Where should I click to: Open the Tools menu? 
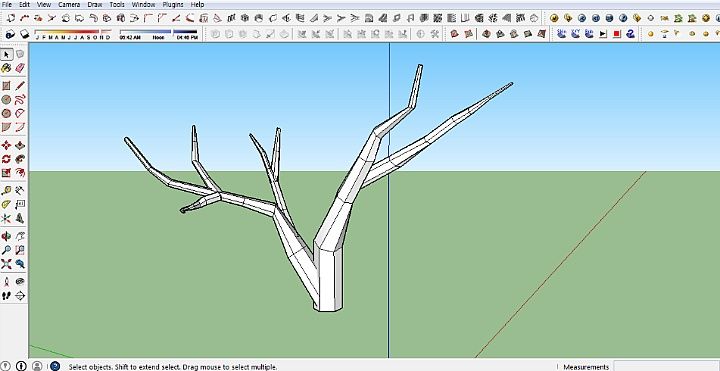pos(117,4)
